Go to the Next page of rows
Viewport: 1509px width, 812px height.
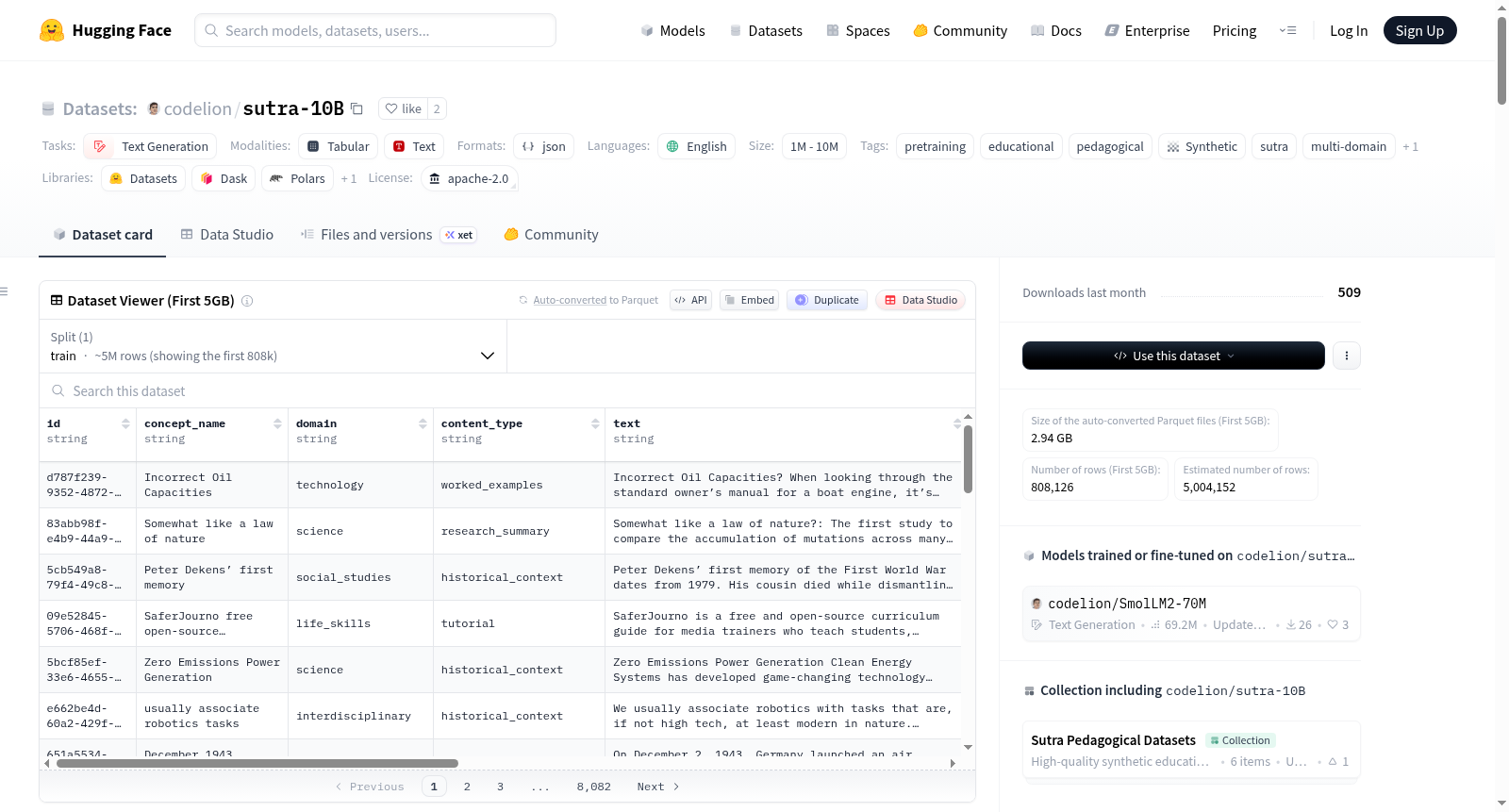[658, 787]
